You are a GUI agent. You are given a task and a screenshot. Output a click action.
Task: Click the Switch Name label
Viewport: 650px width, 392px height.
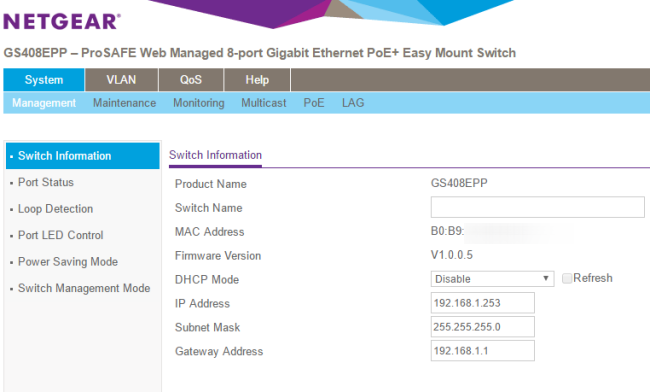coord(209,208)
